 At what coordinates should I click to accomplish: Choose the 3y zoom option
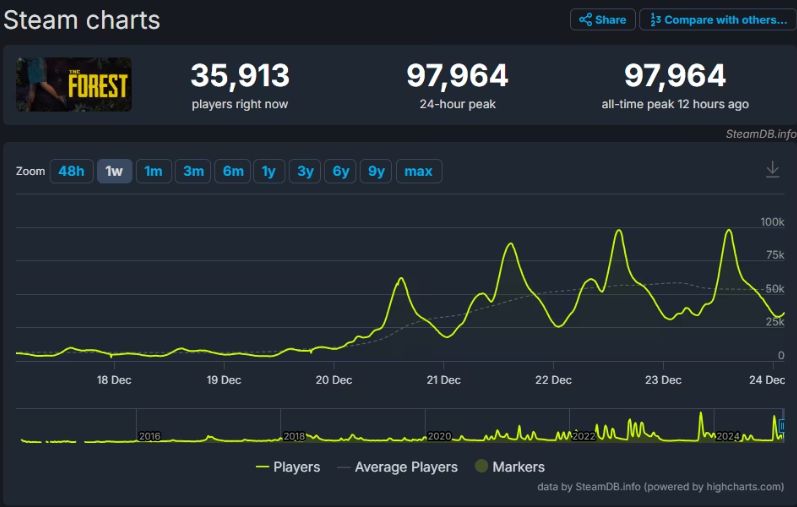pos(305,171)
